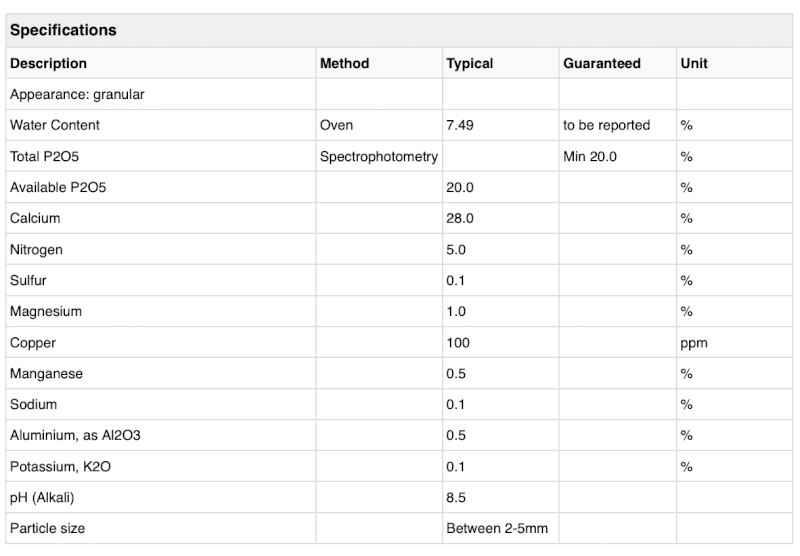Screen dimensions: 800x556
Task: Select the Available P2O5 row label
Action: pos(58,187)
